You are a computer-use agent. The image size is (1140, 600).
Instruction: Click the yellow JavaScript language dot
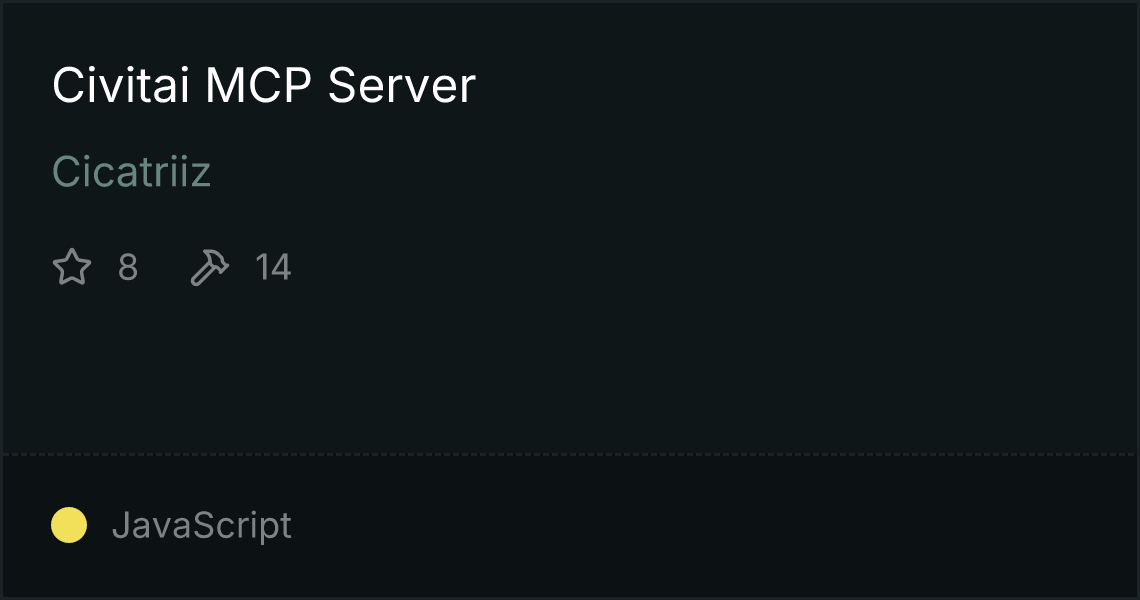tap(69, 525)
